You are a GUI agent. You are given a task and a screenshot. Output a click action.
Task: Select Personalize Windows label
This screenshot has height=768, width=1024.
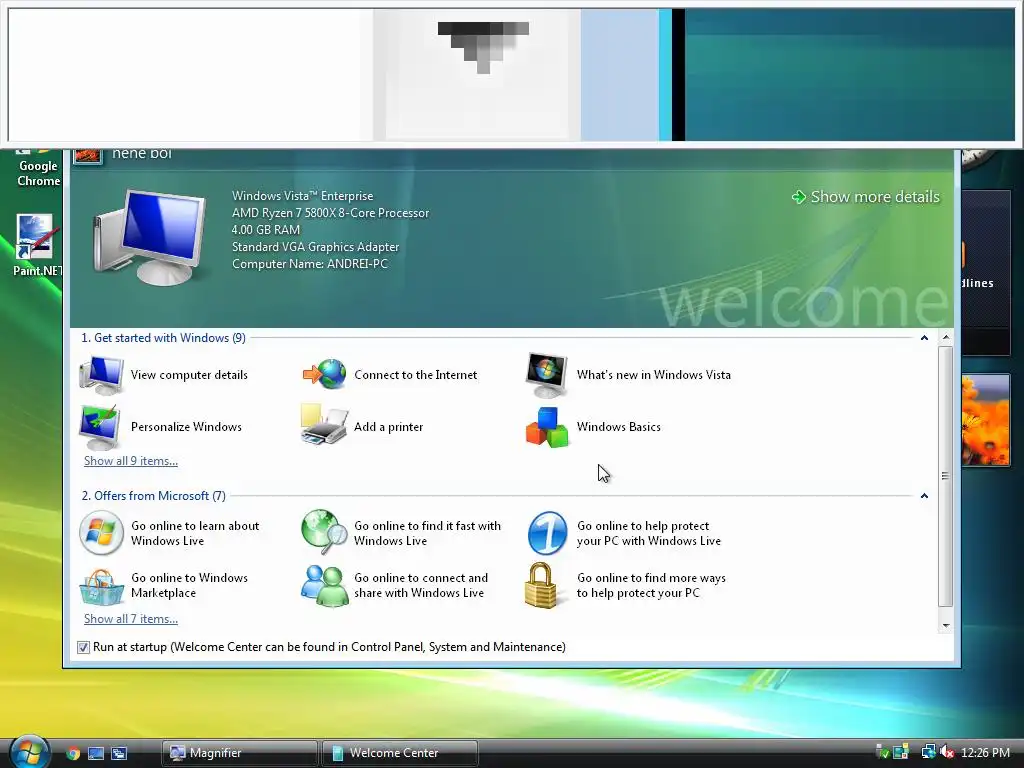(186, 426)
